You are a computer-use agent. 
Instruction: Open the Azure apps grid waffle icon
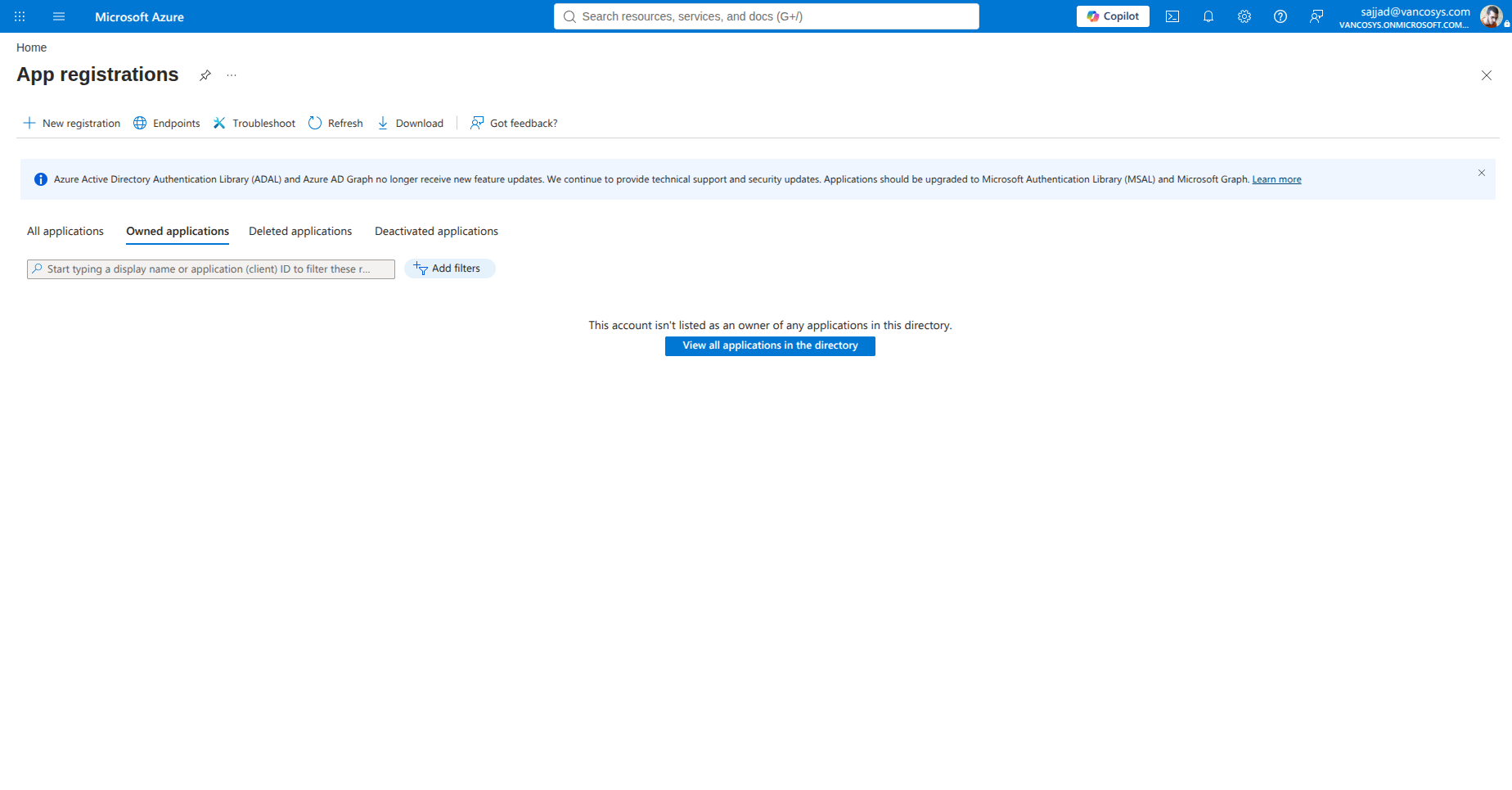click(x=20, y=16)
